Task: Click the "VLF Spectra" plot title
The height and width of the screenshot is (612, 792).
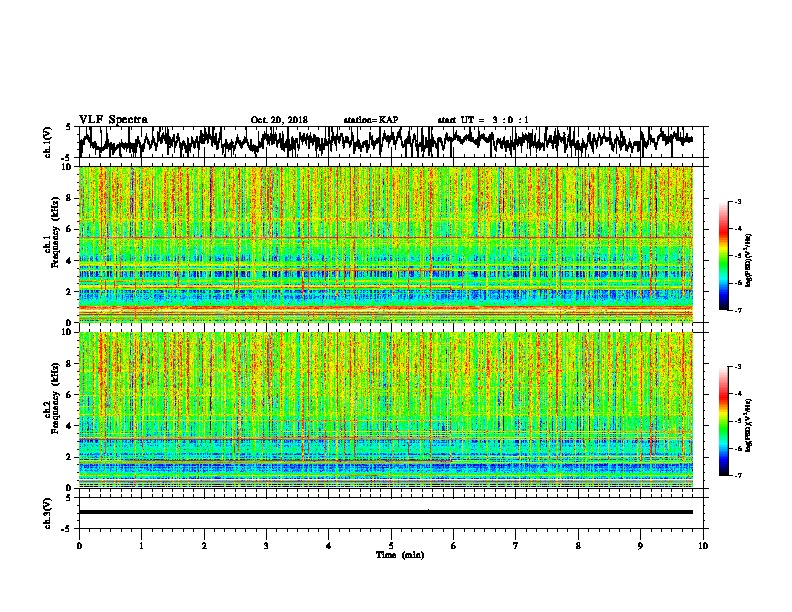Action: tap(113, 120)
